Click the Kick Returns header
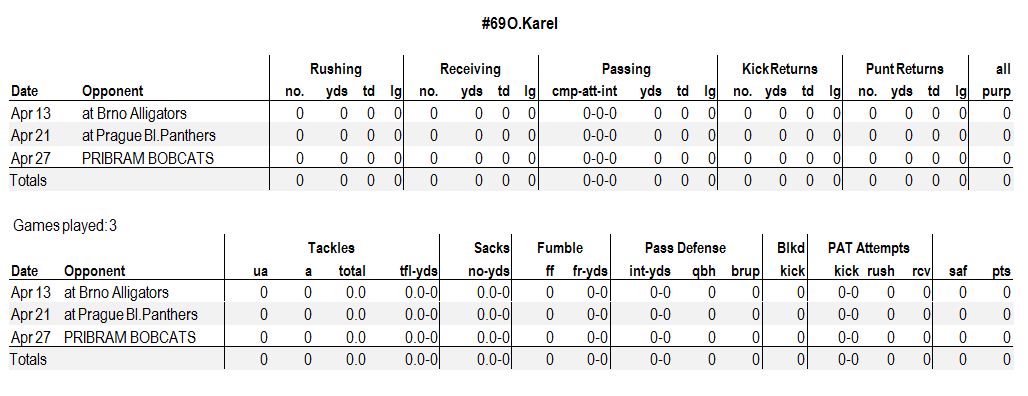This screenshot has width=1028, height=396. [780, 69]
